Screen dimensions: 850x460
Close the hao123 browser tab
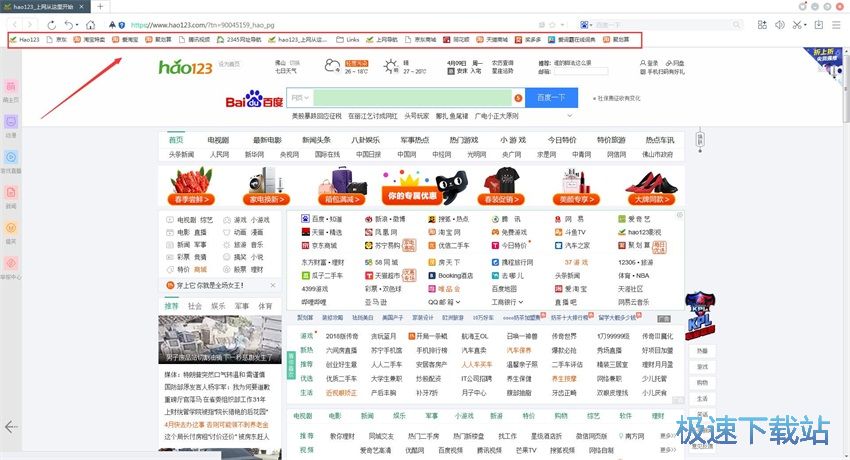pos(82,7)
